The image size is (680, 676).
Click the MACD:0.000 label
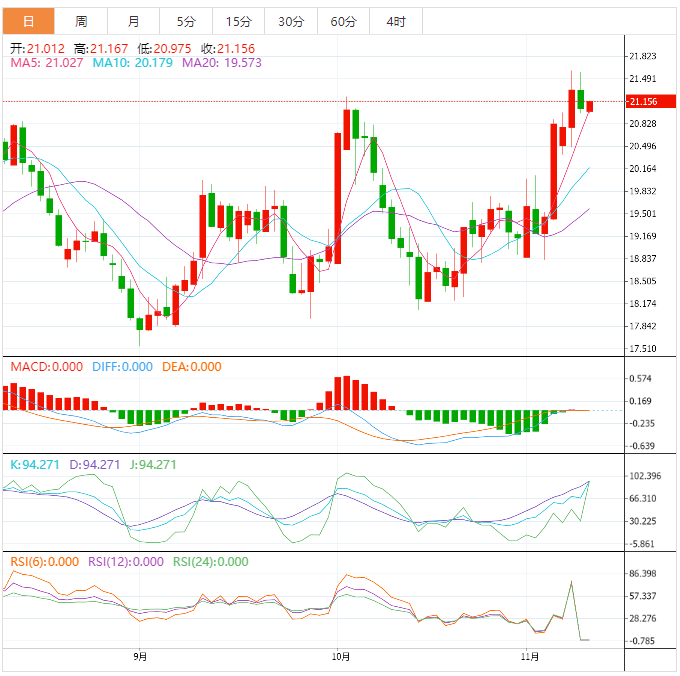click(x=46, y=367)
